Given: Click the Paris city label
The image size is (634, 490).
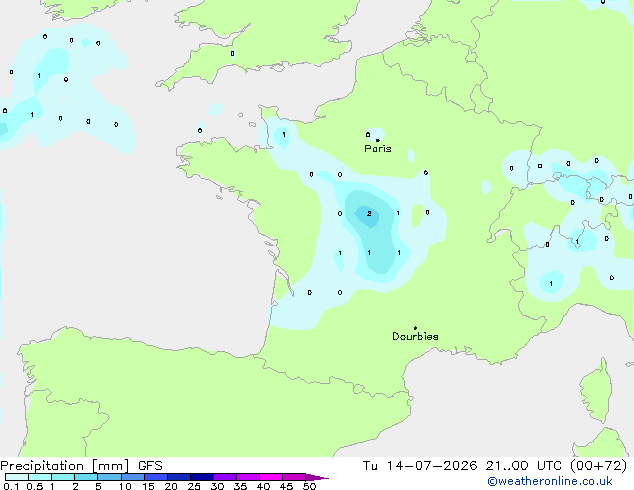Looking at the screenshot, I should pos(378,149).
